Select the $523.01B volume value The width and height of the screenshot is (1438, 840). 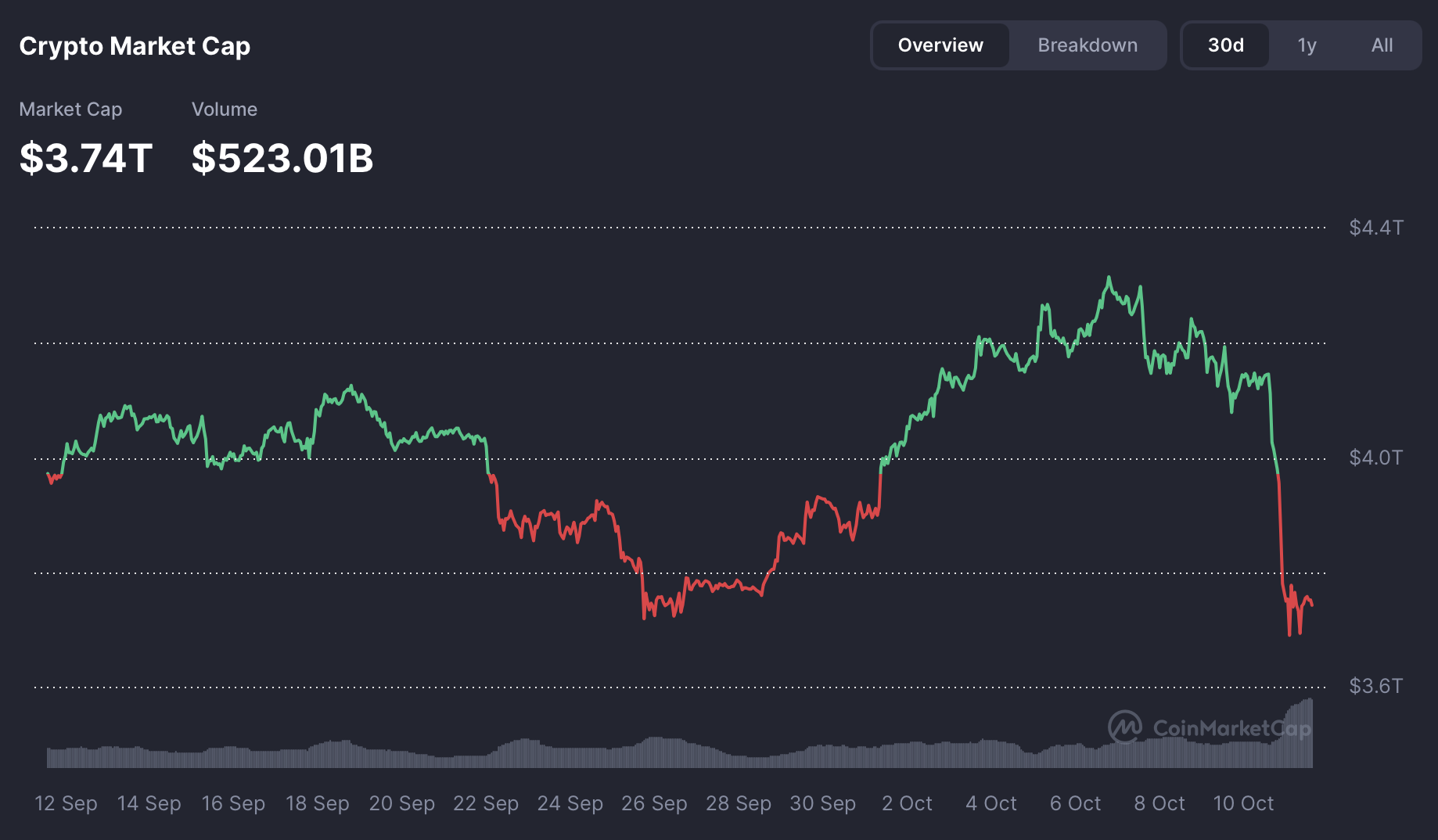coord(282,158)
